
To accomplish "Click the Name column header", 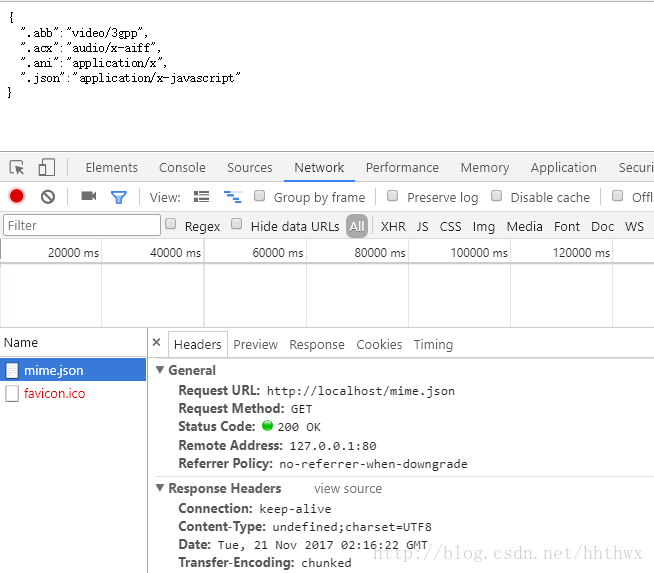I will [x=21, y=342].
